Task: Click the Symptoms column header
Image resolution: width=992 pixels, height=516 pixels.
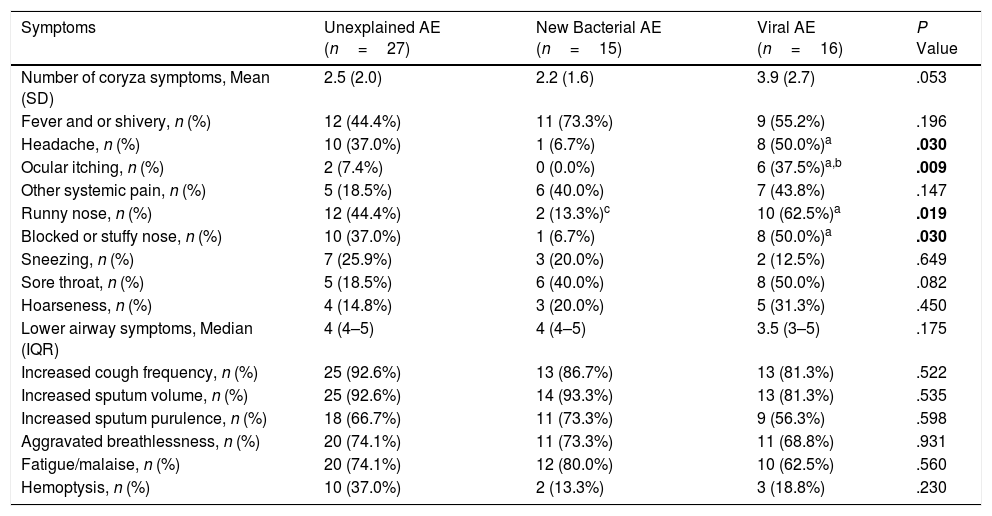Action: [x=58, y=28]
